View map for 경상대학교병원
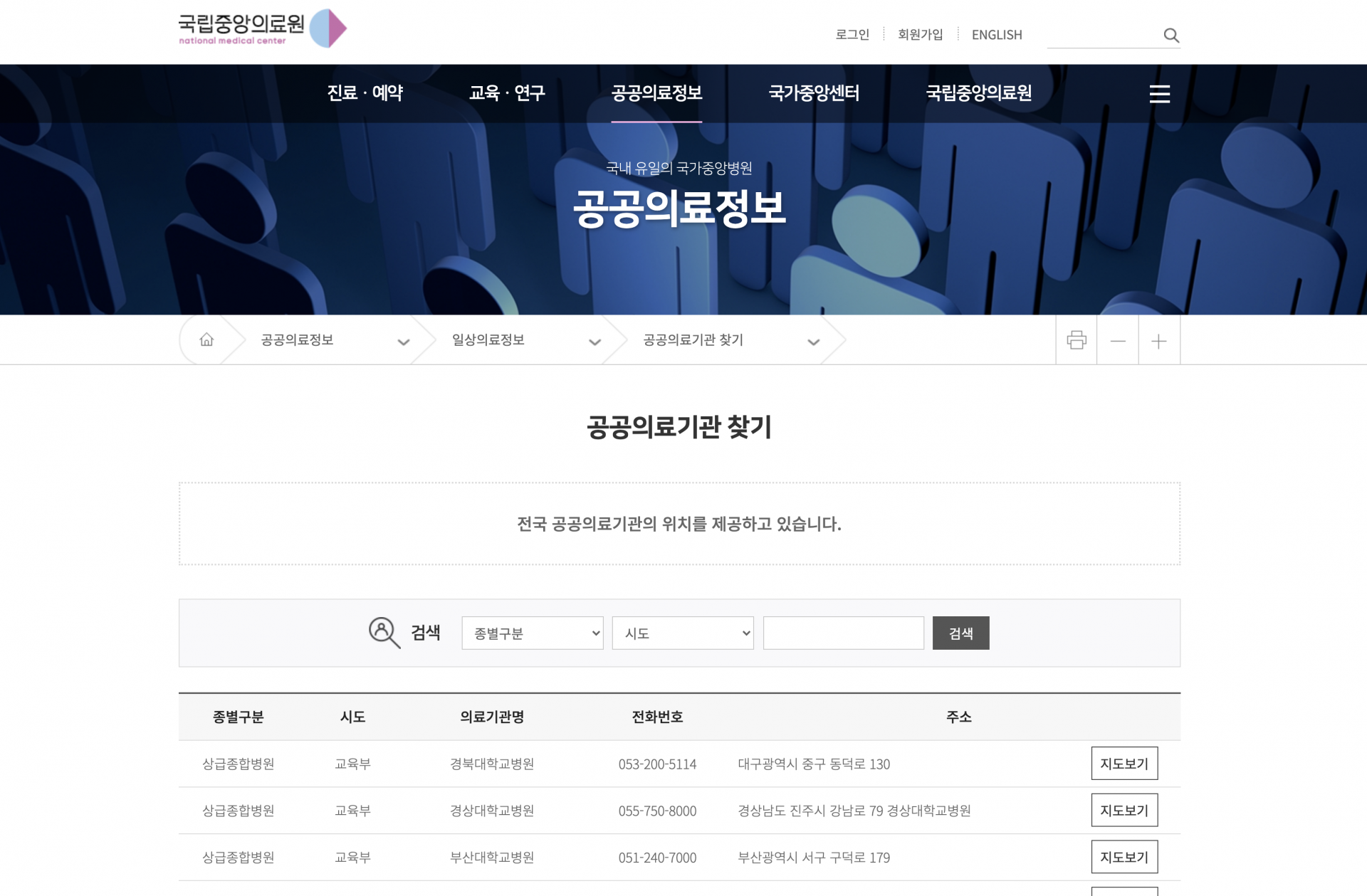This screenshot has height=896, width=1367. [1124, 810]
